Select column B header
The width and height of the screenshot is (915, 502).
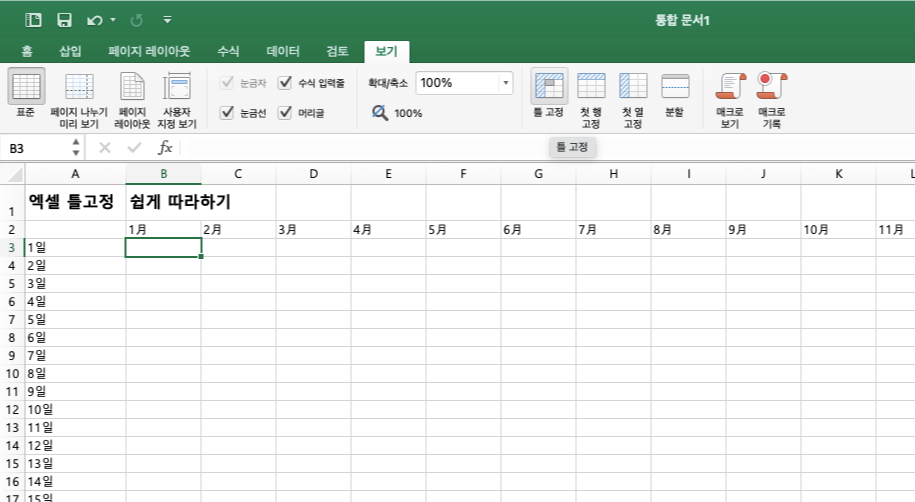pos(163,174)
